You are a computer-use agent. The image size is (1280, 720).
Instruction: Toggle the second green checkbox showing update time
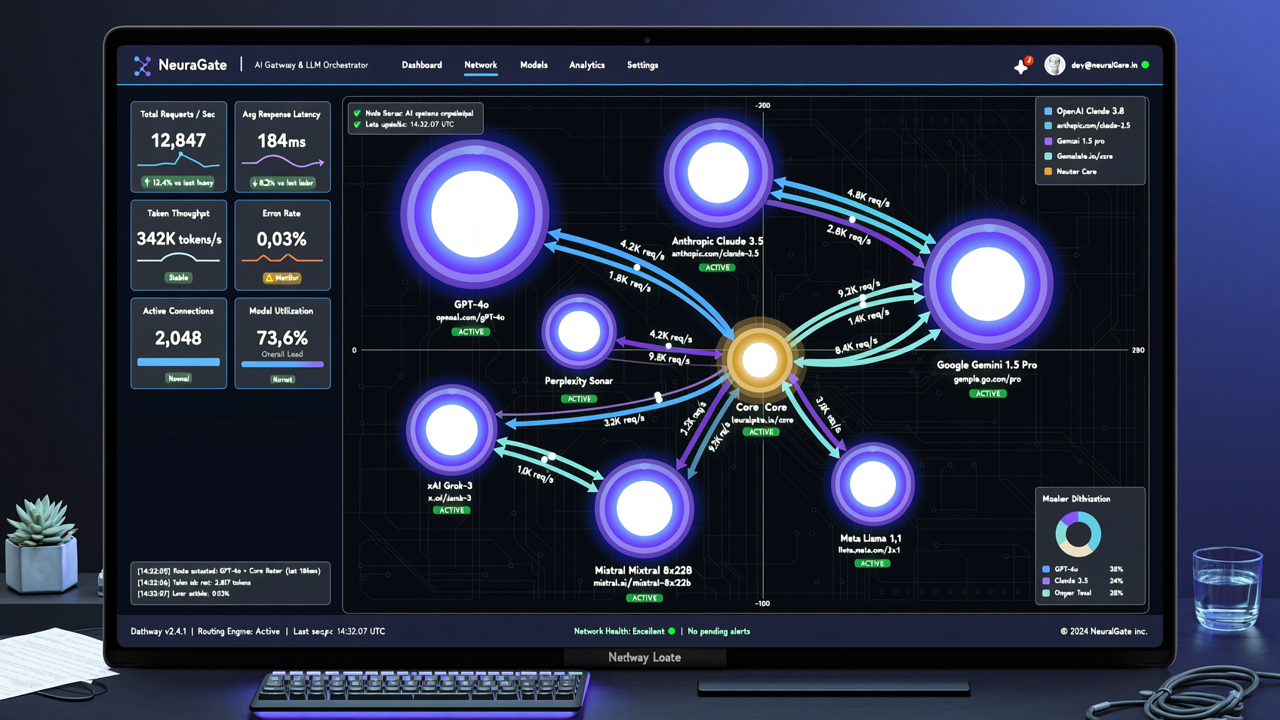click(357, 125)
